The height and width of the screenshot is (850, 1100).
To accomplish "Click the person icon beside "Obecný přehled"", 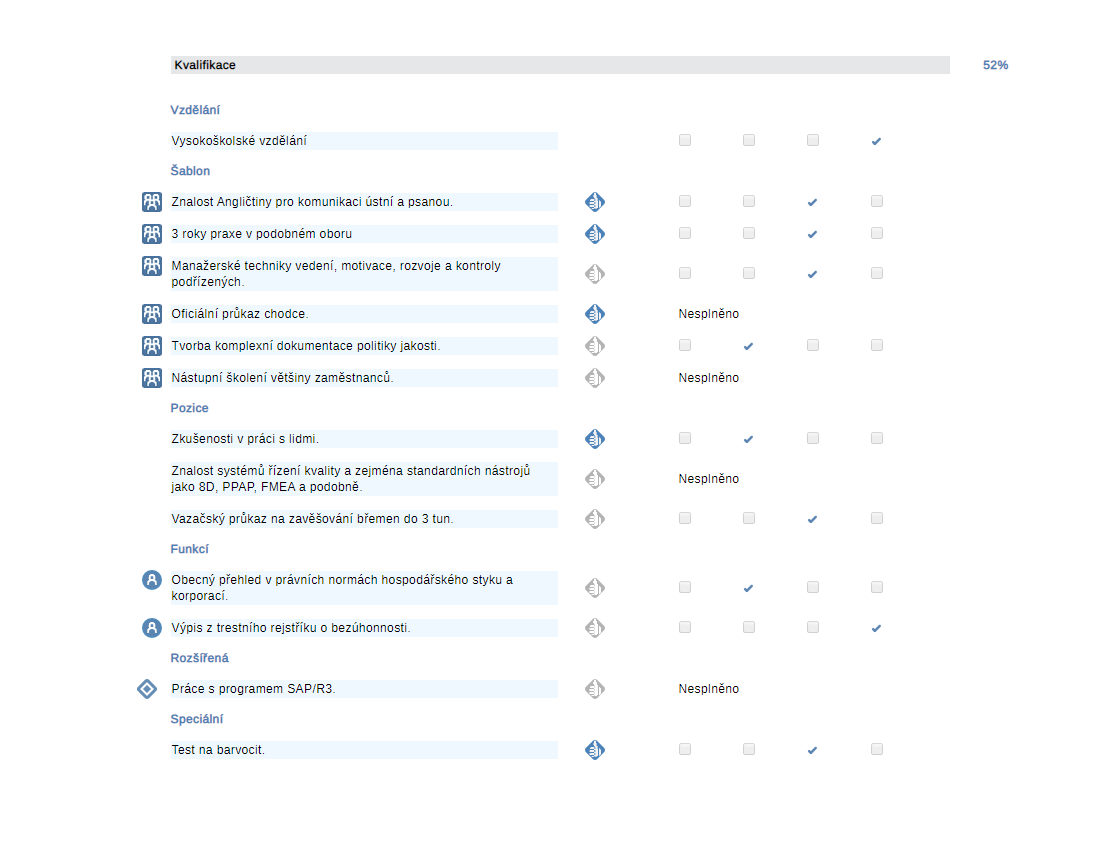I will (x=152, y=580).
